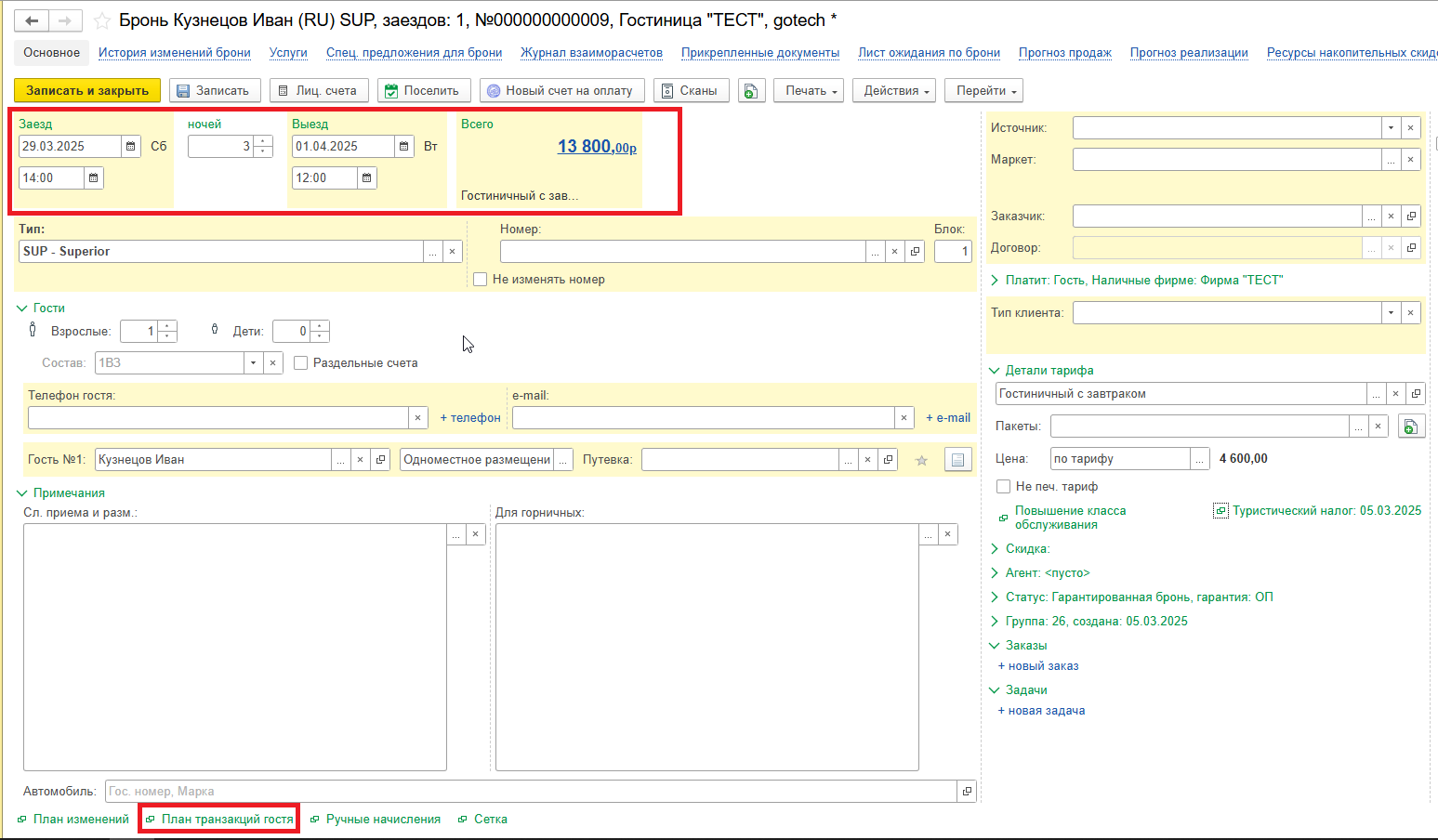Collapse the Детали тарифа section

tap(995, 370)
